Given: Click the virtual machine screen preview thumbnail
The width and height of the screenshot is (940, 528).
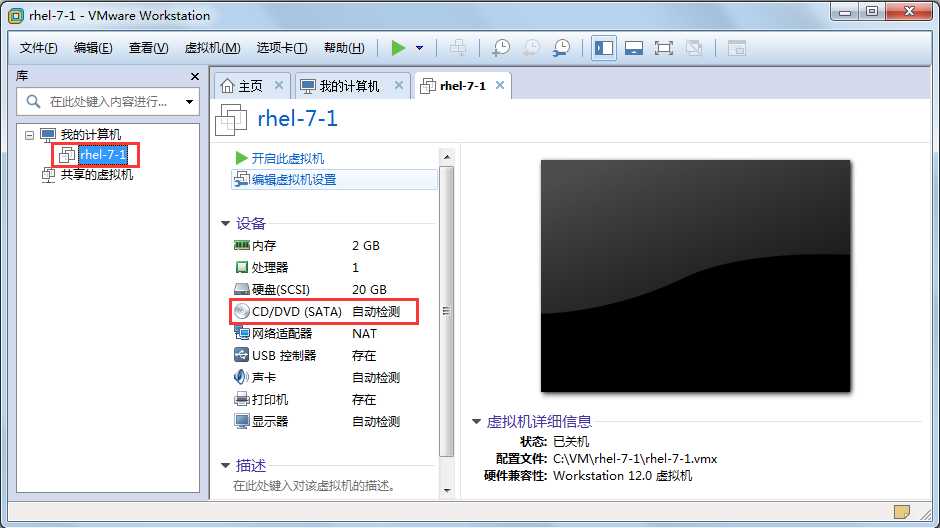Looking at the screenshot, I should (695, 276).
